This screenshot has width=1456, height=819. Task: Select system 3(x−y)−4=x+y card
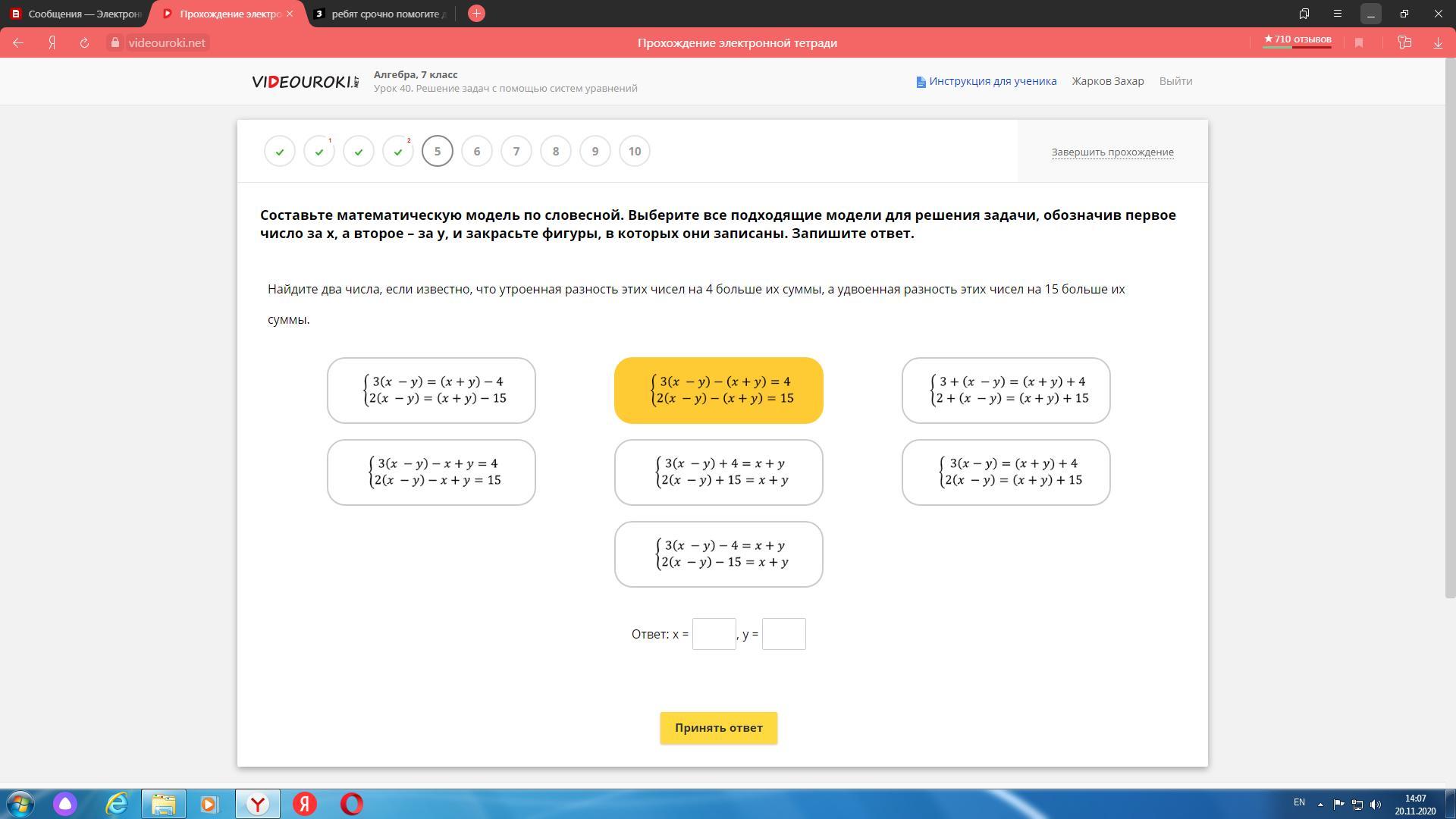coord(718,554)
